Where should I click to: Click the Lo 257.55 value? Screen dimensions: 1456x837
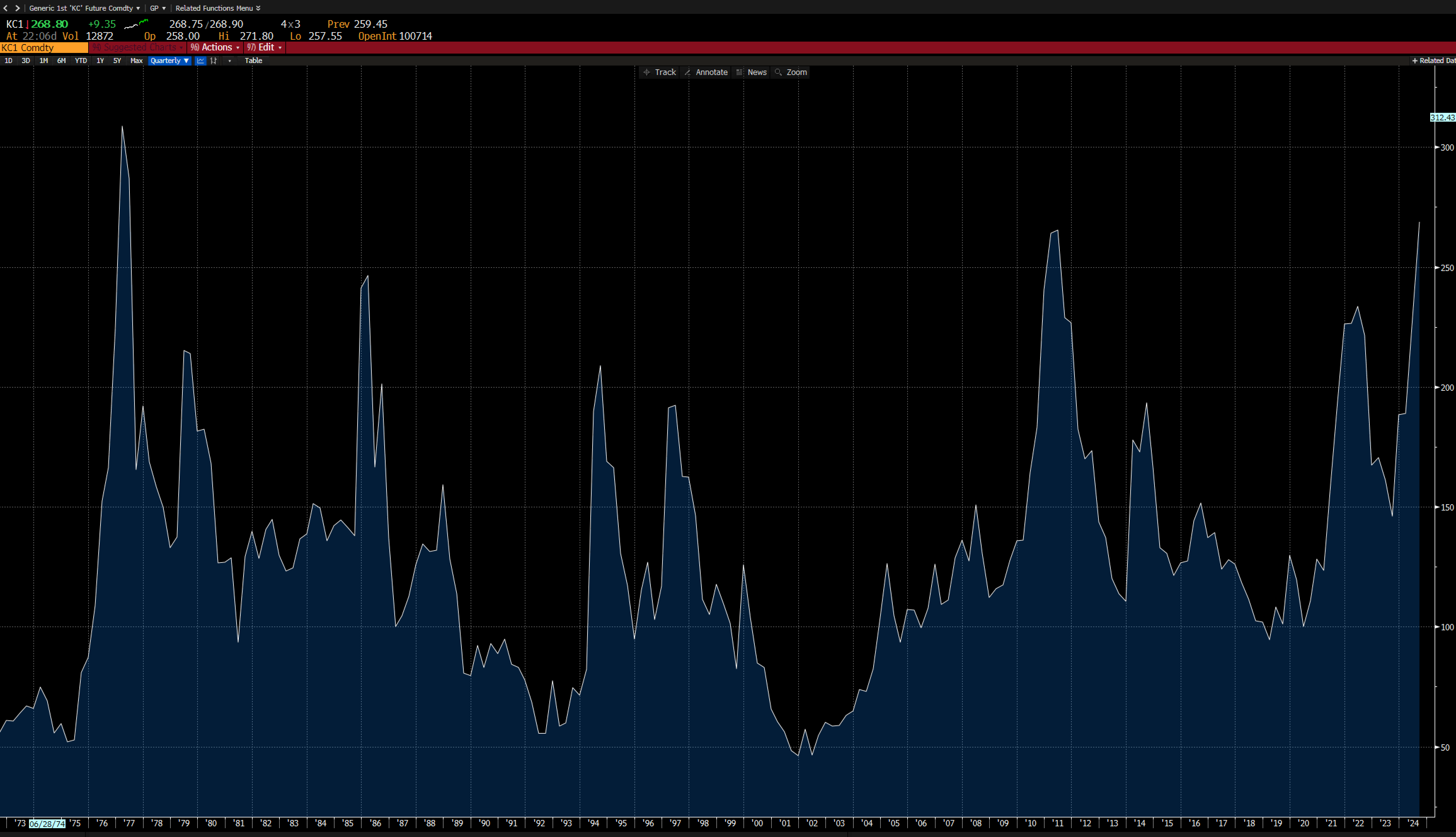click(x=316, y=36)
